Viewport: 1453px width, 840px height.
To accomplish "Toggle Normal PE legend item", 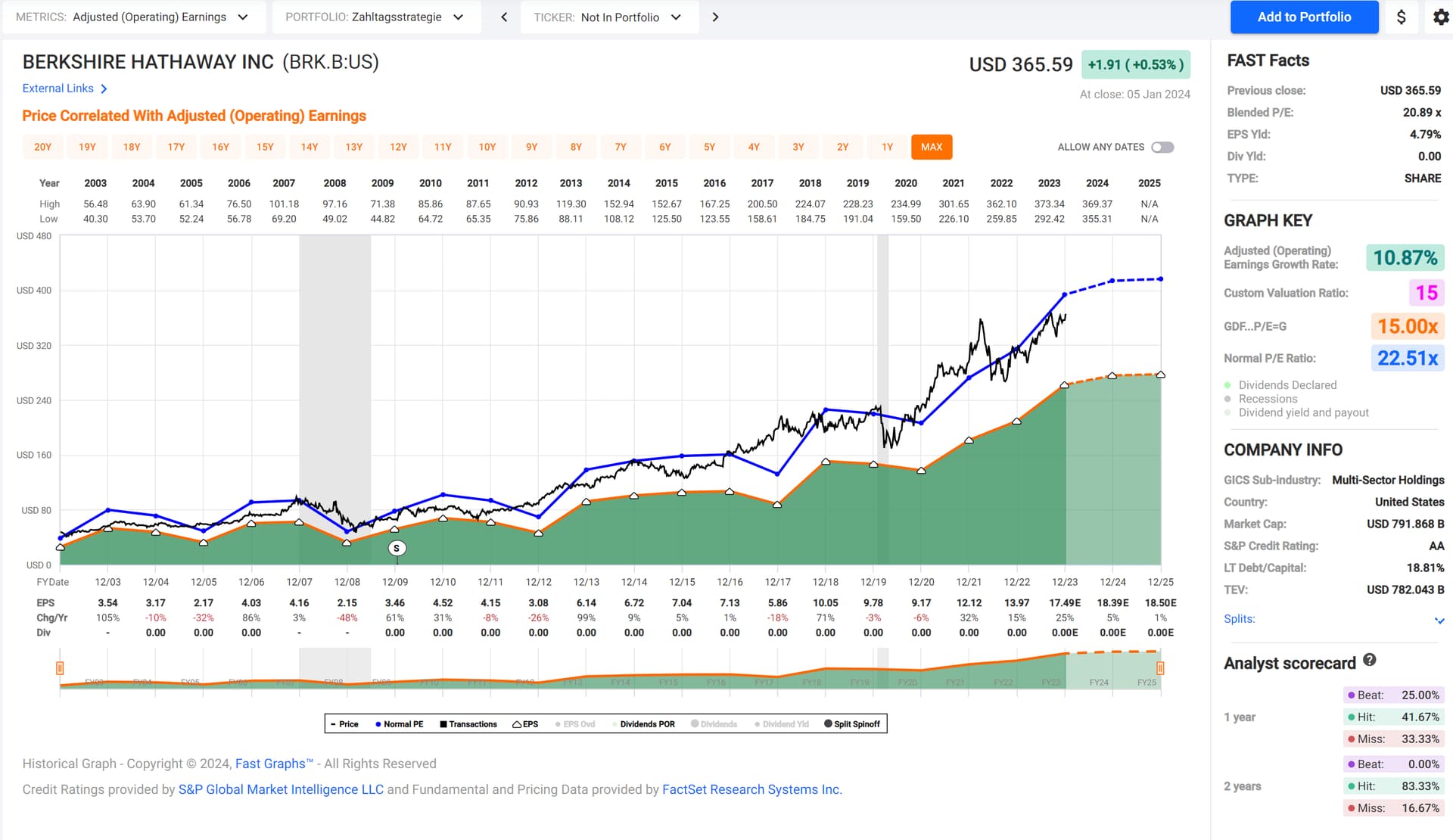I will pyautogui.click(x=399, y=724).
